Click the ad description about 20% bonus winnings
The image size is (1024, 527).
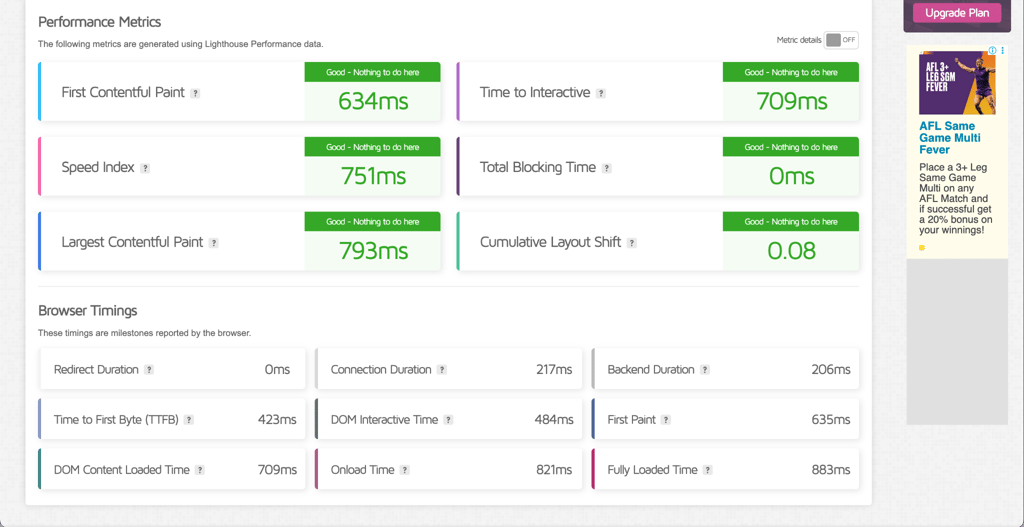point(955,199)
